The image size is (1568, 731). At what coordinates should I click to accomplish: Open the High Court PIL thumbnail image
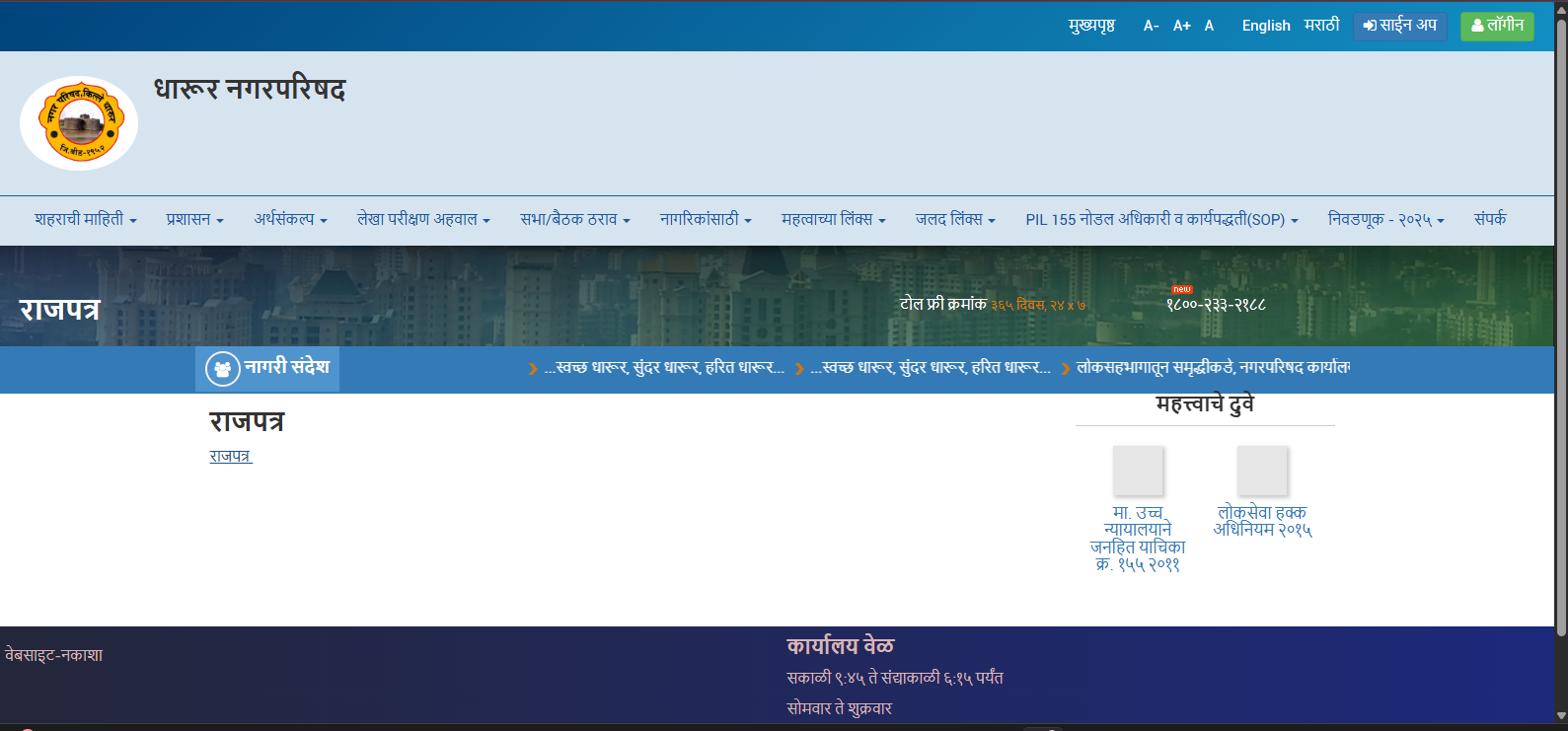1138,471
